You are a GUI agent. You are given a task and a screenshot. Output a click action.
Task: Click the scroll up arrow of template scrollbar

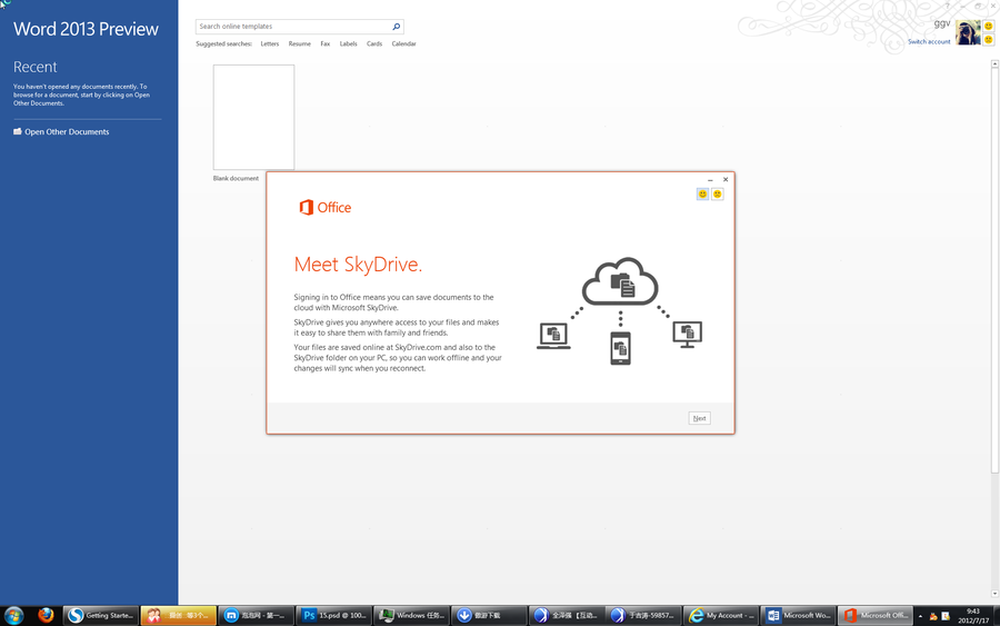(x=994, y=64)
